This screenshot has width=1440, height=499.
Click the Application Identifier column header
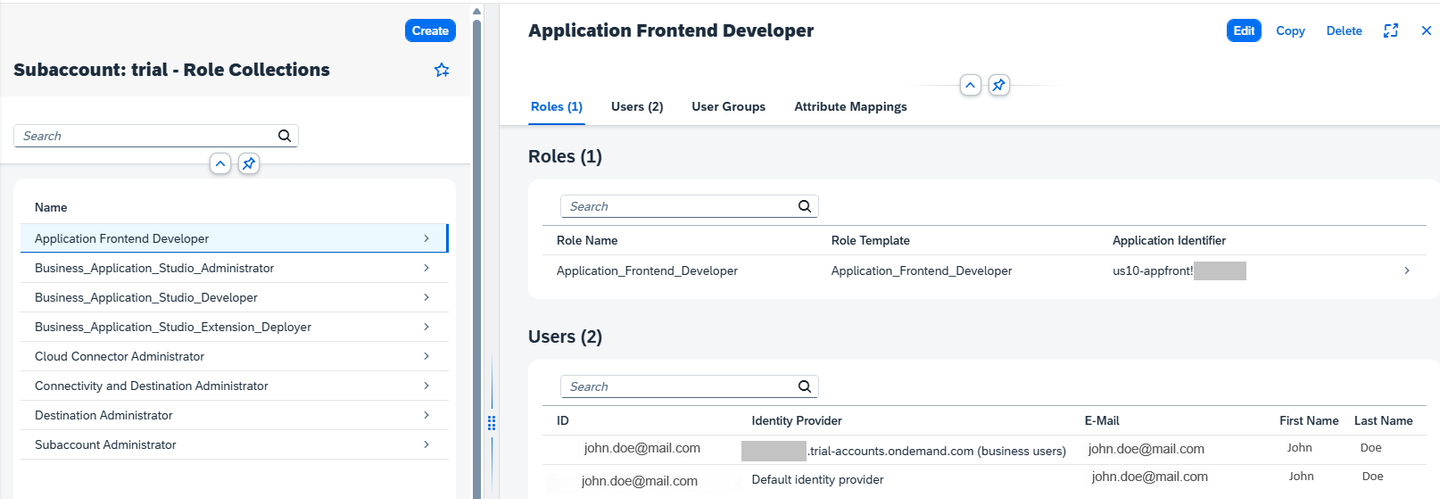pyautogui.click(x=1169, y=241)
